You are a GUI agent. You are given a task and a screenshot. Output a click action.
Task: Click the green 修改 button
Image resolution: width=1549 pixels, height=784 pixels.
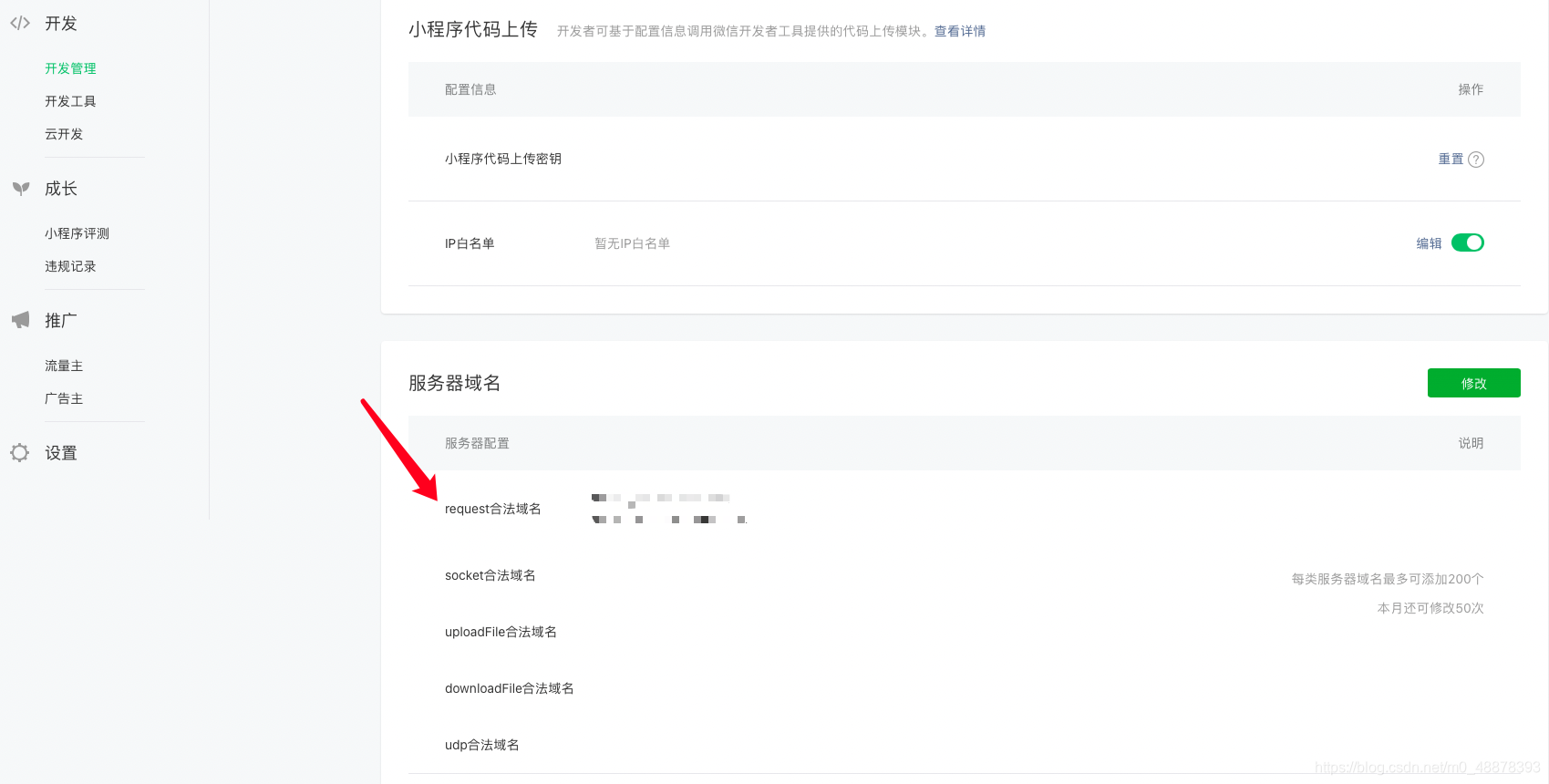(1474, 383)
